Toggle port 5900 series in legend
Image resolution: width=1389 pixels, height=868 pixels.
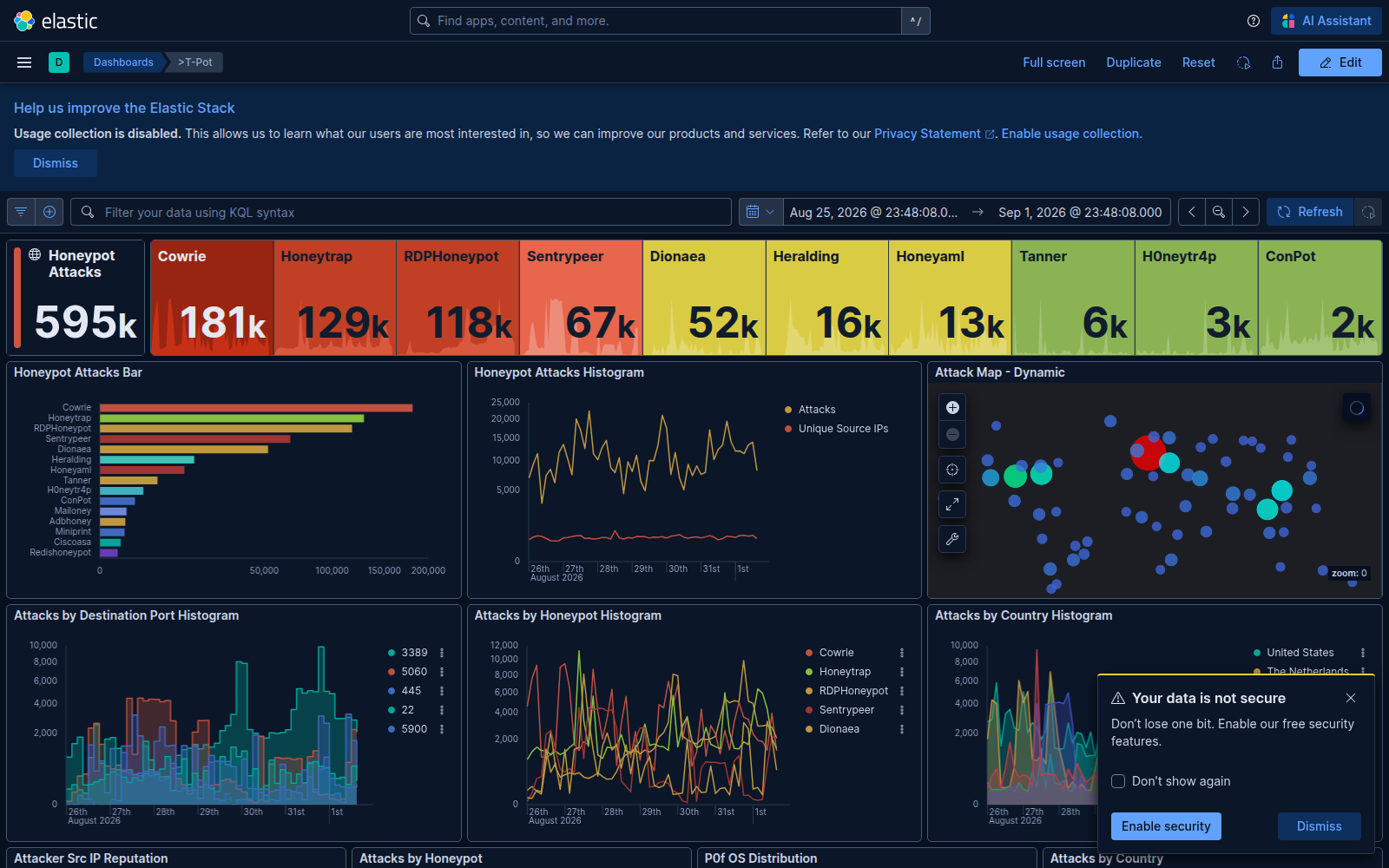coord(414,729)
